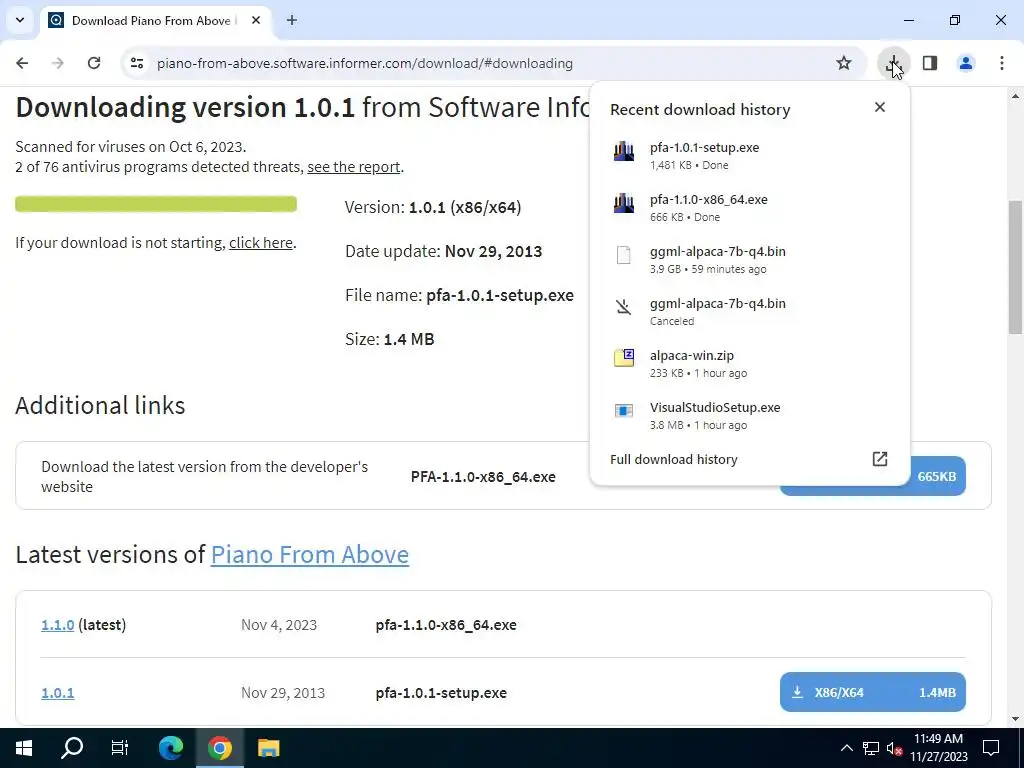Screen dimensions: 1024x768
Task: Open Task View on the taskbar
Action: 120,748
